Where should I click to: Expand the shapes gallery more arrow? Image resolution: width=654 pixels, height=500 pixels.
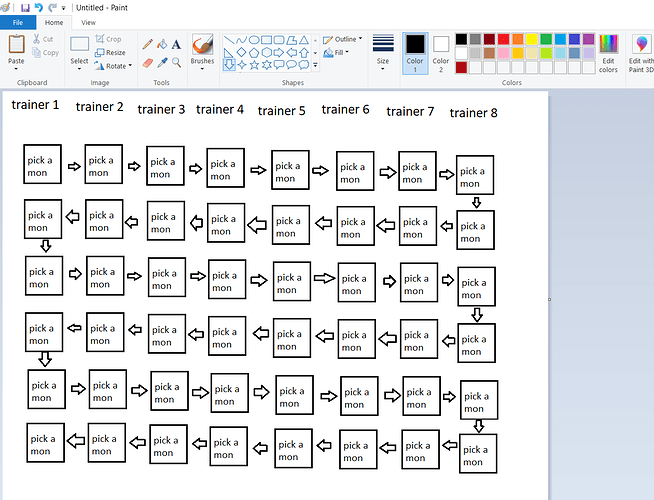(315, 65)
